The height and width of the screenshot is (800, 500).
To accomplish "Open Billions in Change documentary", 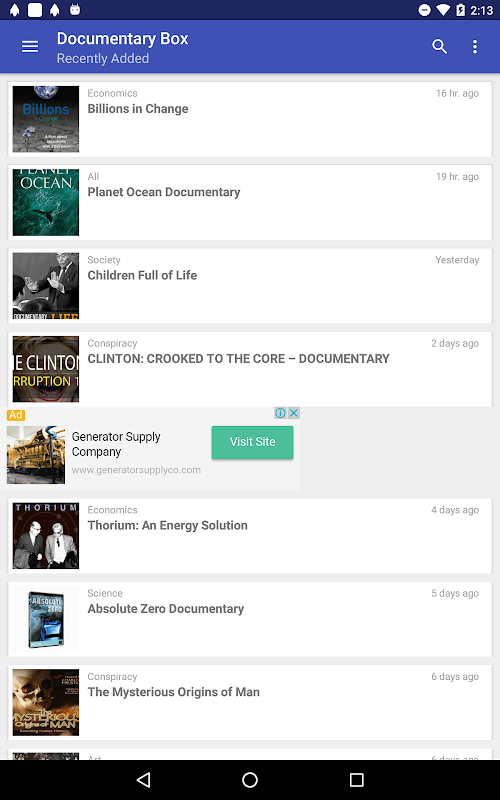I will point(250,119).
